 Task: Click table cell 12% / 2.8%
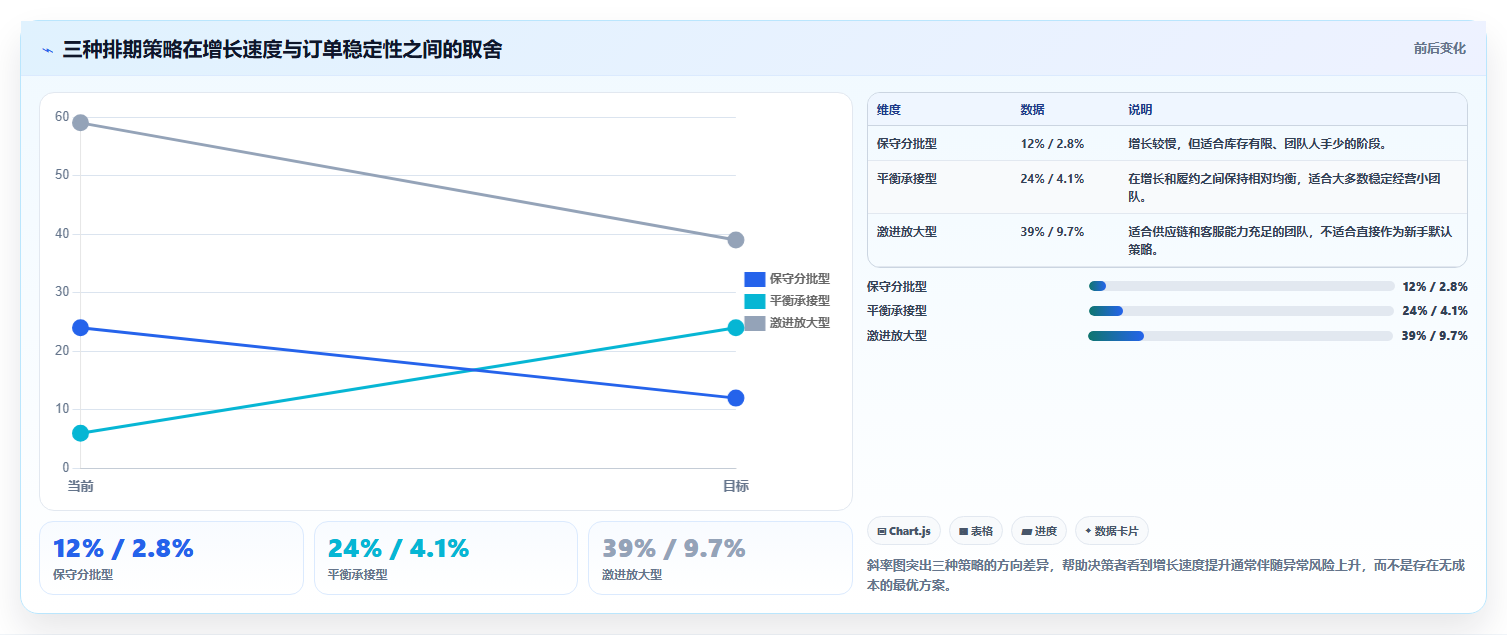pyautogui.click(x=1052, y=144)
